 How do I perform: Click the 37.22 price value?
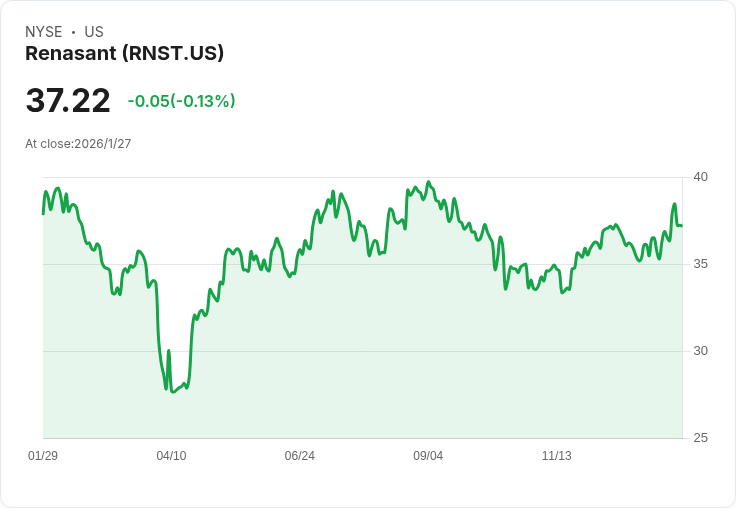click(68, 100)
